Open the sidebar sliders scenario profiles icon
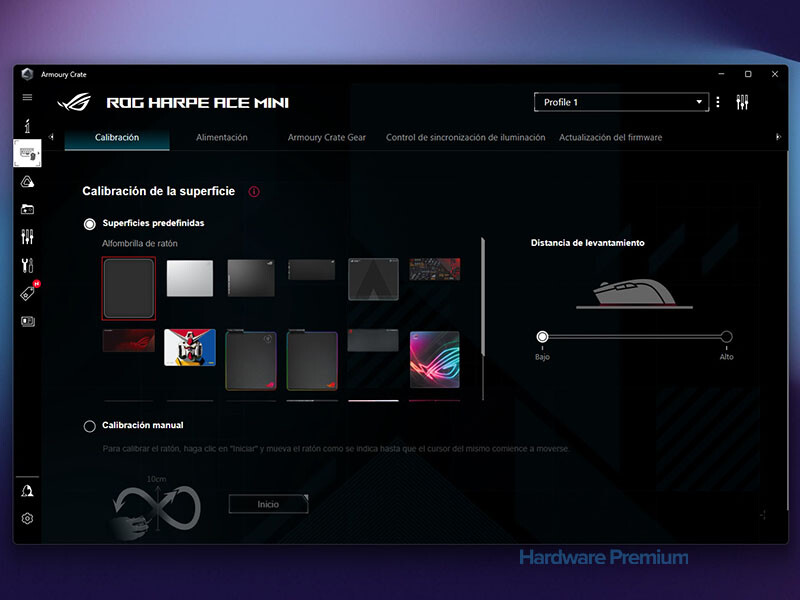Screen dimensions: 800x600 28,237
